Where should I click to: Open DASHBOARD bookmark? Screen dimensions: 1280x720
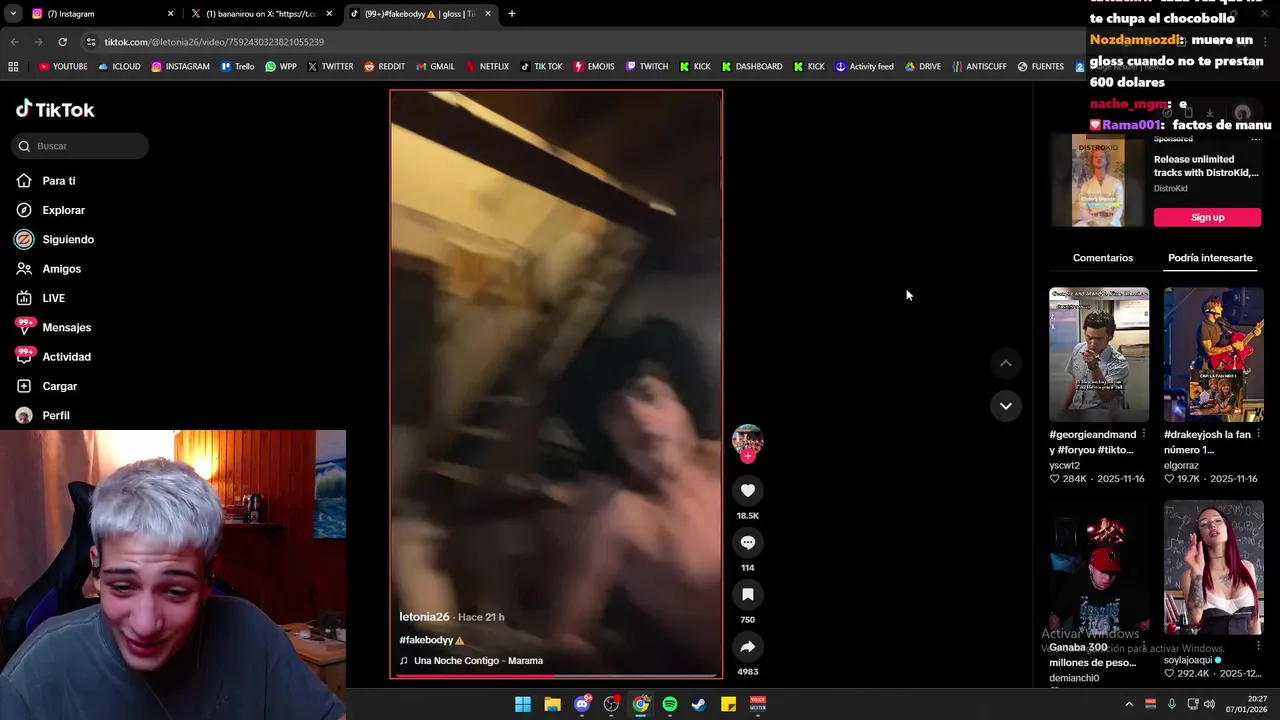click(751, 67)
